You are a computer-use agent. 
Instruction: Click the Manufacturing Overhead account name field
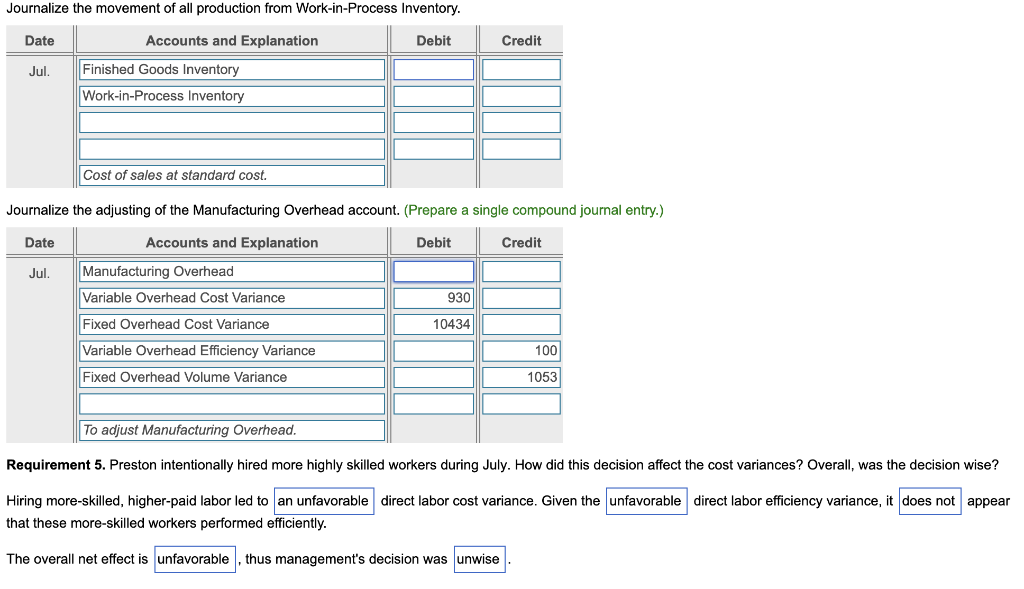tap(231, 271)
